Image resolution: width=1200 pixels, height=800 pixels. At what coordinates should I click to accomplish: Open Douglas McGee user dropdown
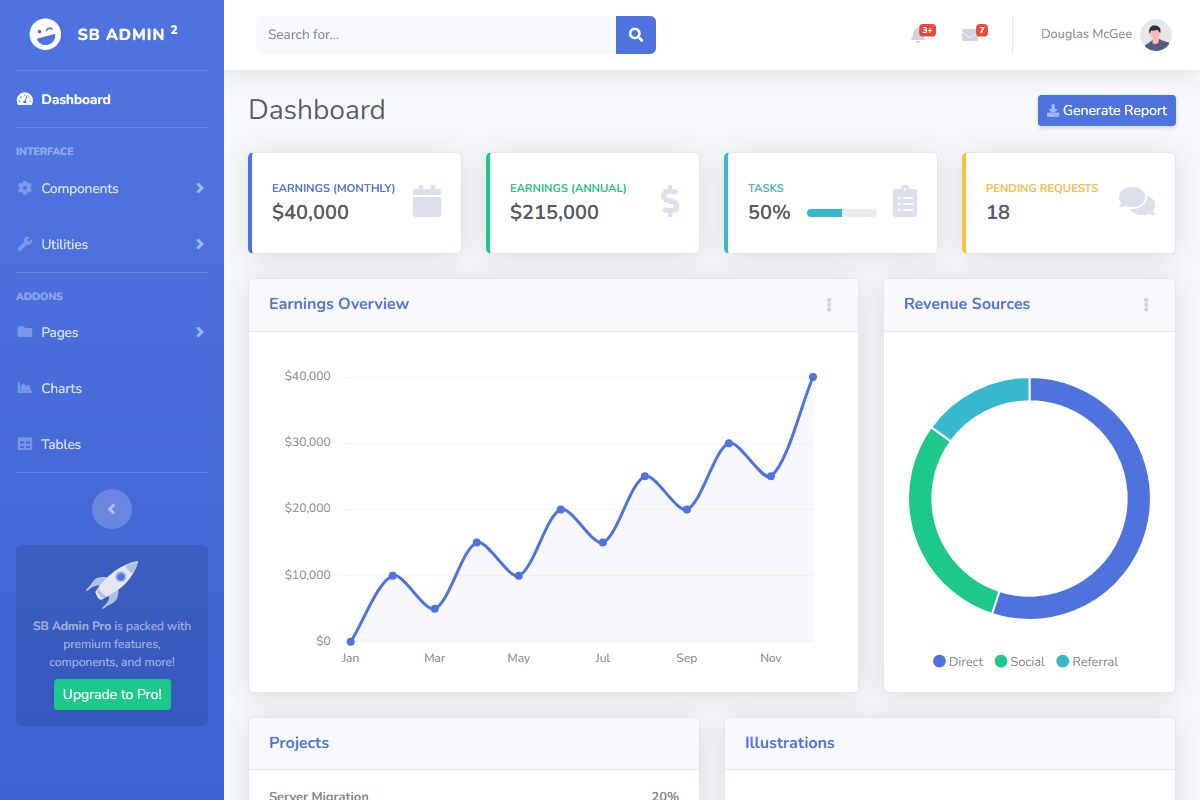pyautogui.click(x=1105, y=35)
